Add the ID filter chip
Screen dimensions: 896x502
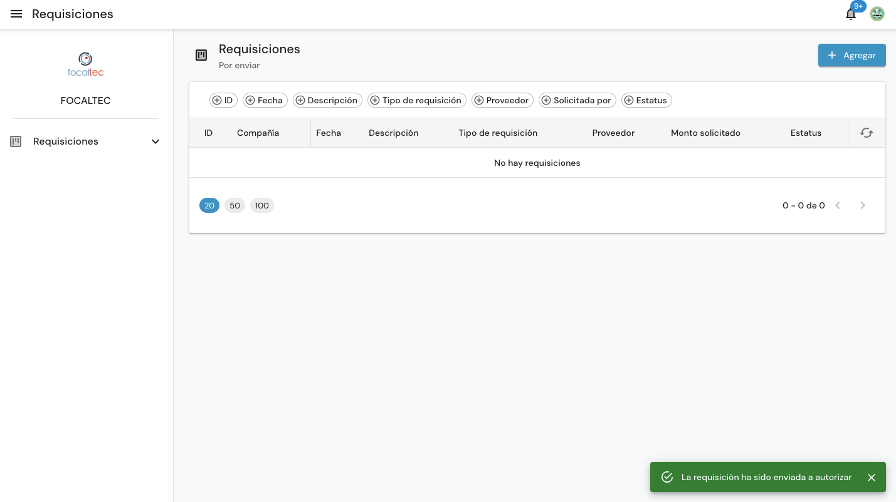223,100
